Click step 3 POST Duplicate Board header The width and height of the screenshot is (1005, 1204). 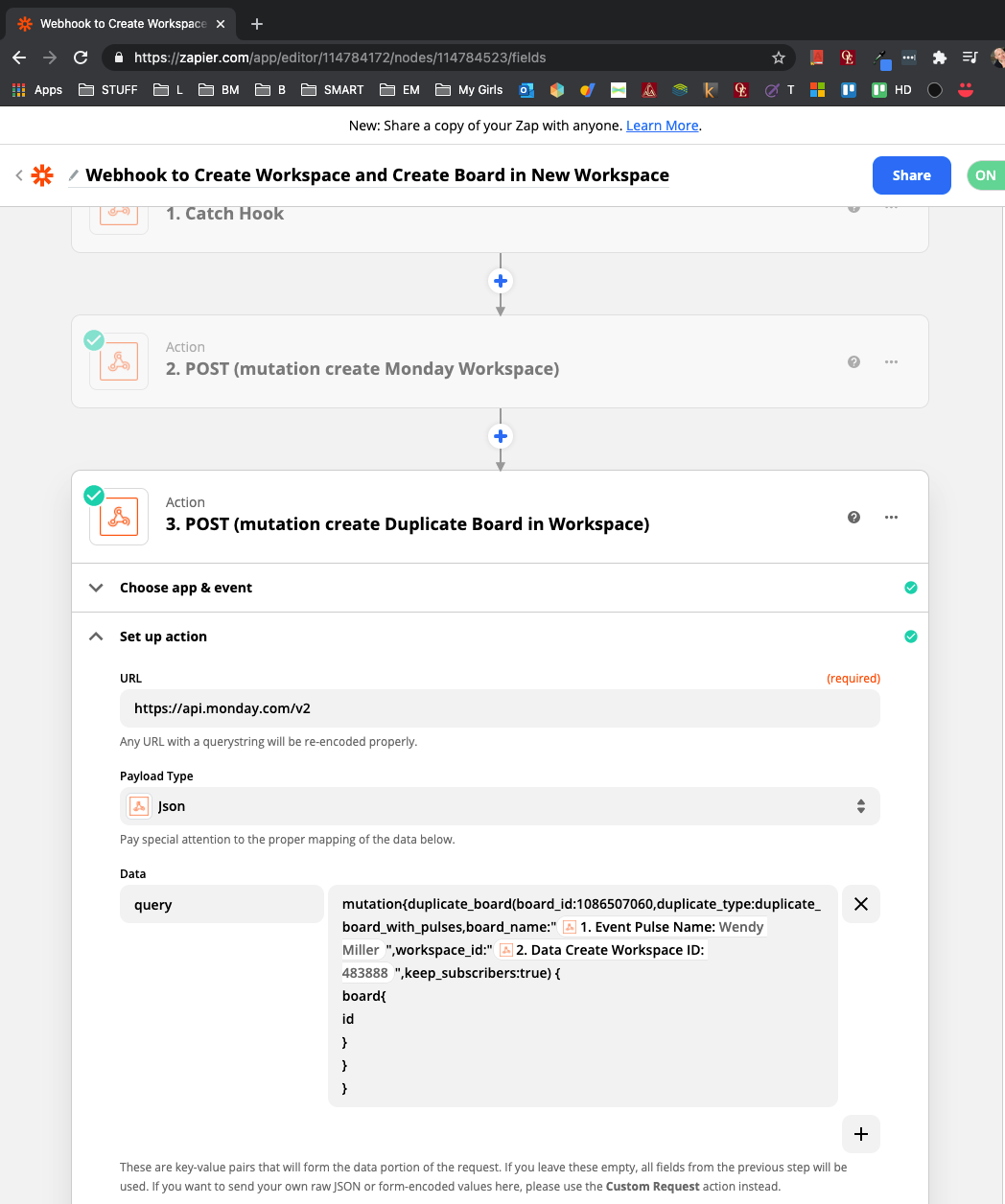coord(500,517)
